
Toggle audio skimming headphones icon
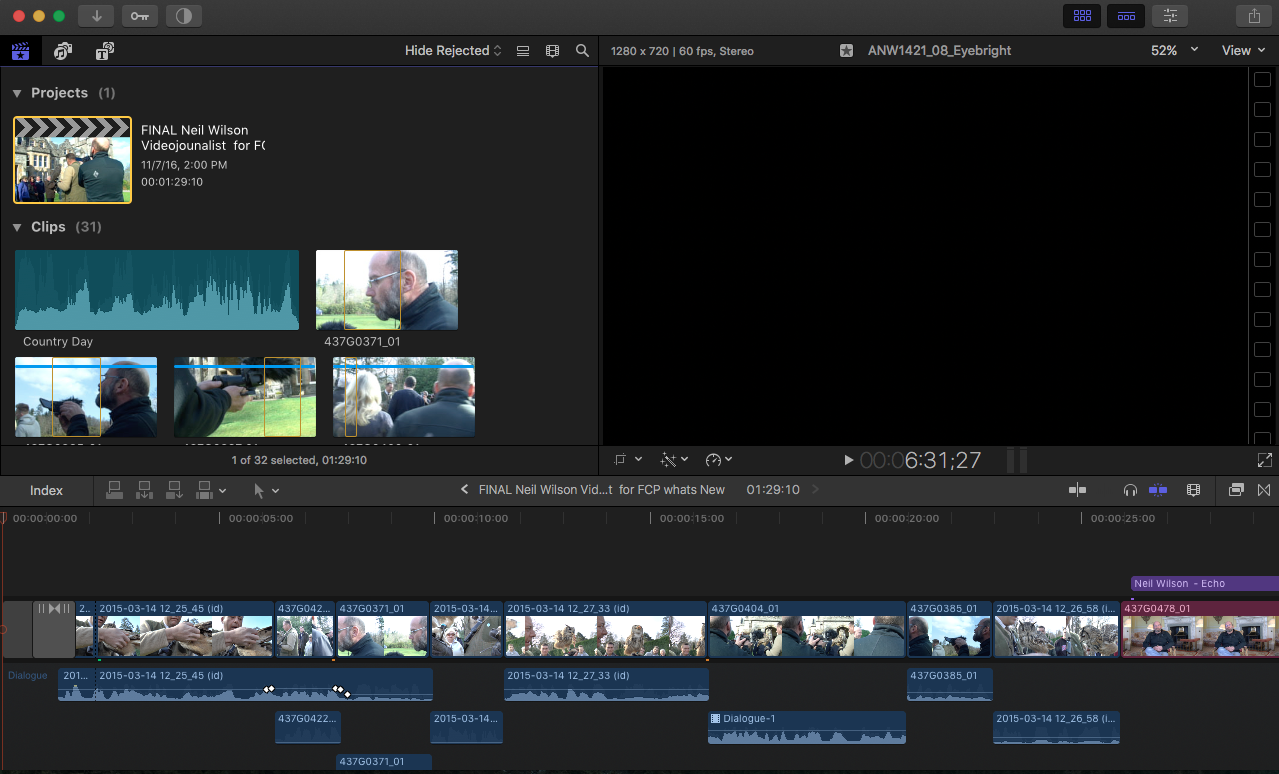(x=1130, y=490)
